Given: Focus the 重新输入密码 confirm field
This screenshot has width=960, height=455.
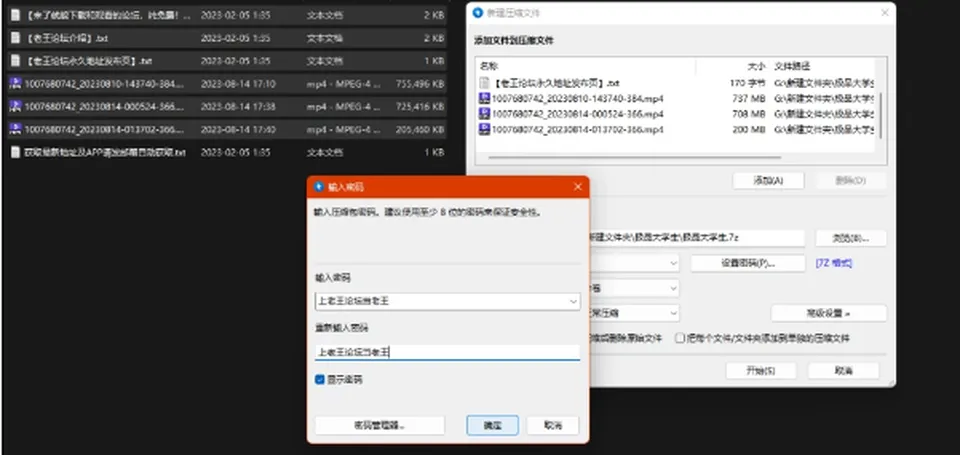Looking at the screenshot, I should point(447,352).
